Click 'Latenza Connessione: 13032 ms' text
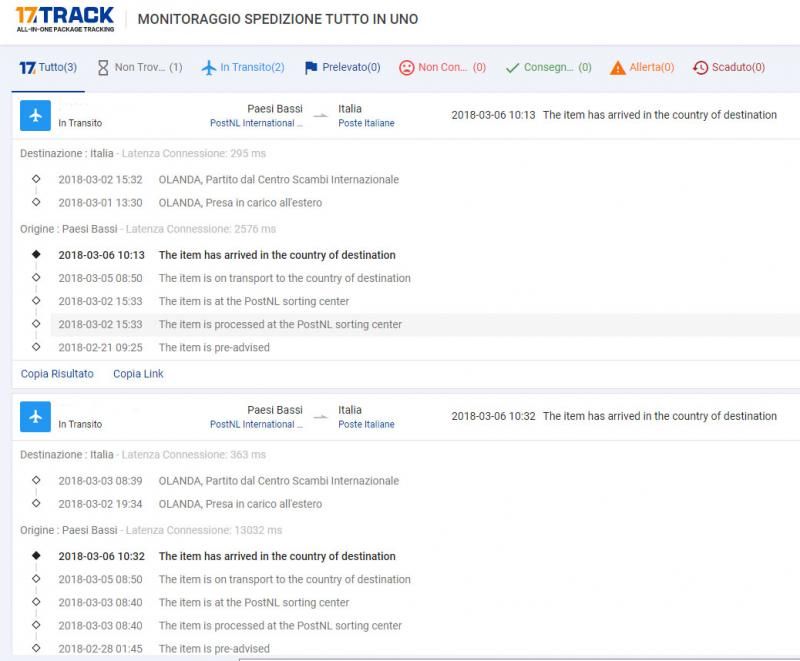 (x=204, y=530)
